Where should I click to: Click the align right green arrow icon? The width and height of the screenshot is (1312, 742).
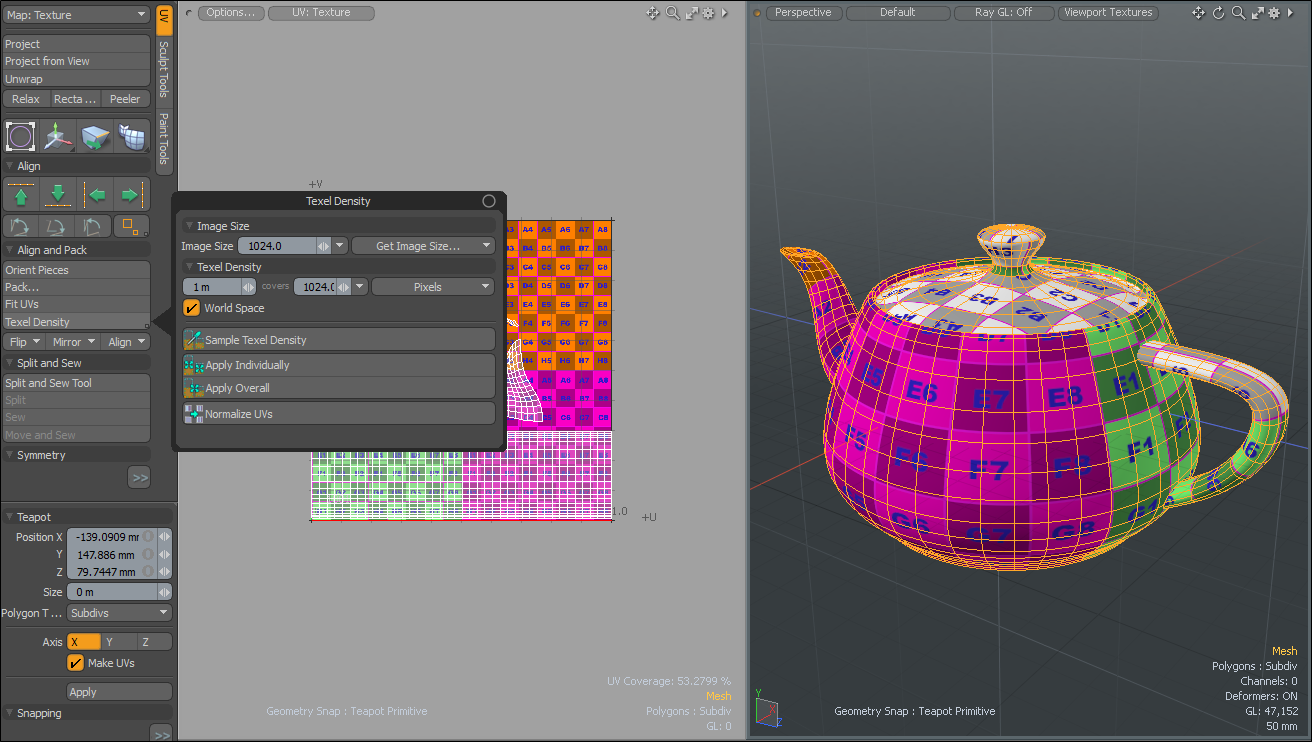pyautogui.click(x=129, y=194)
